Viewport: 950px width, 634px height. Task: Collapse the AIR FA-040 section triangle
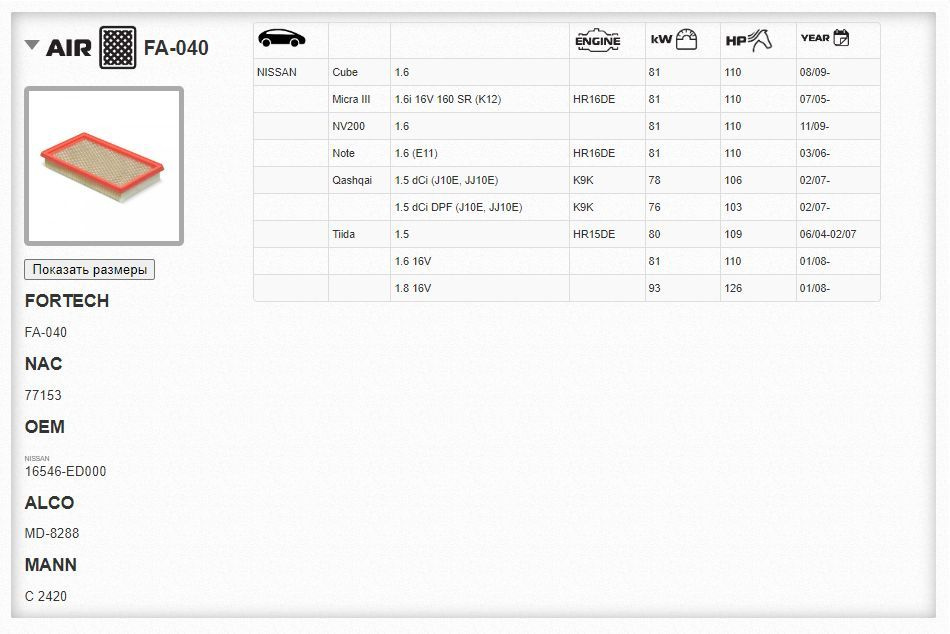point(32,45)
